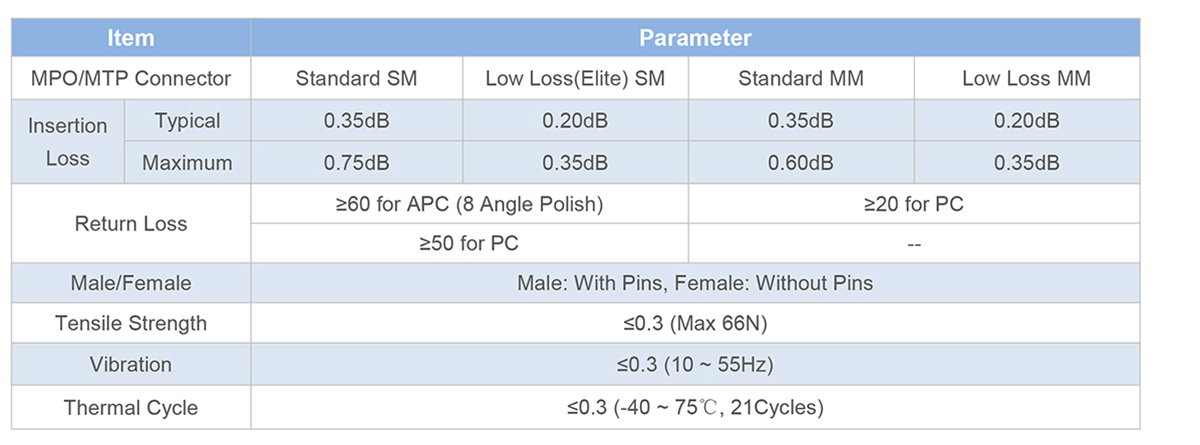Click the Return Loss row label

click(131, 224)
